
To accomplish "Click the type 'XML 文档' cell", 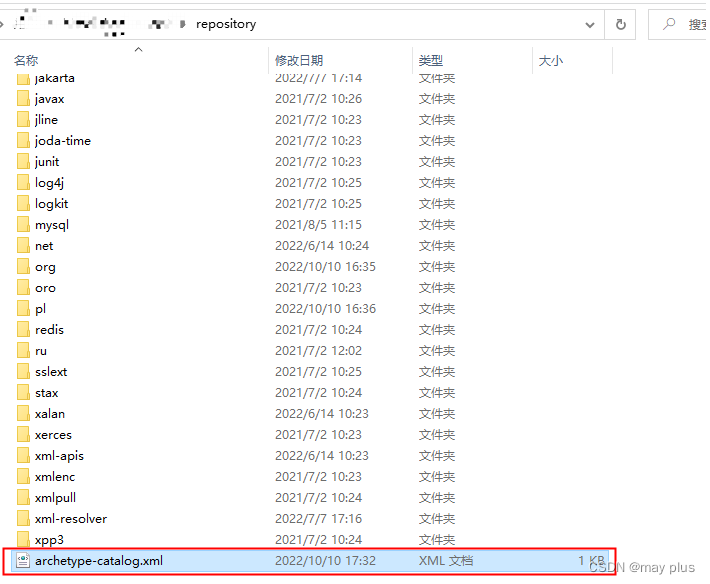I will [x=446, y=561].
